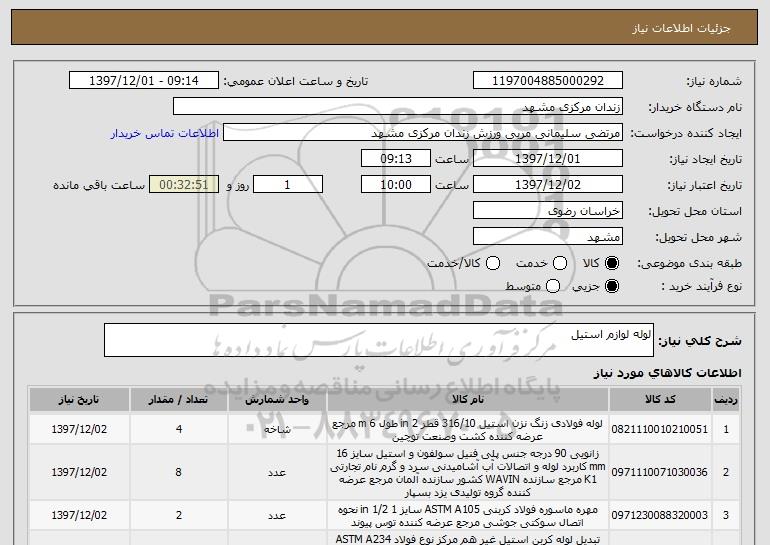Click the label ساعت باقی مانده
Screen dimensions: 770x545
point(99,185)
